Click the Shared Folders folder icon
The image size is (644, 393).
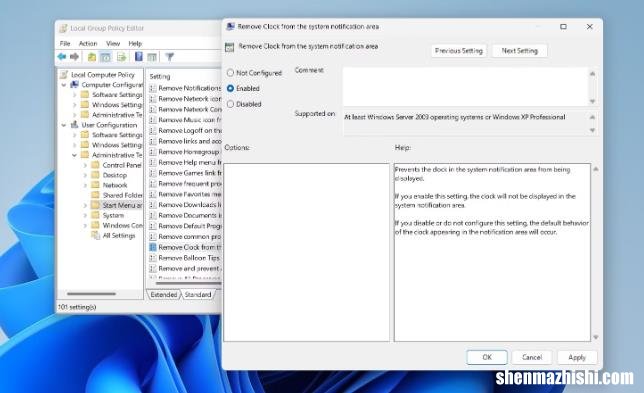click(95, 195)
